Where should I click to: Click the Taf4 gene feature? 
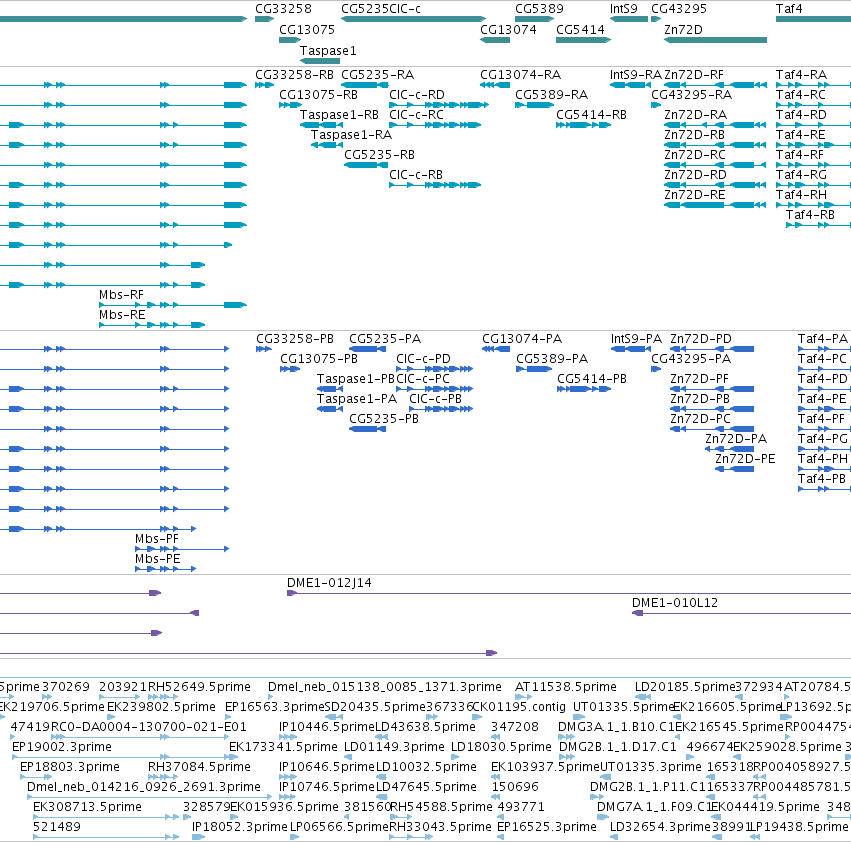(x=813, y=19)
